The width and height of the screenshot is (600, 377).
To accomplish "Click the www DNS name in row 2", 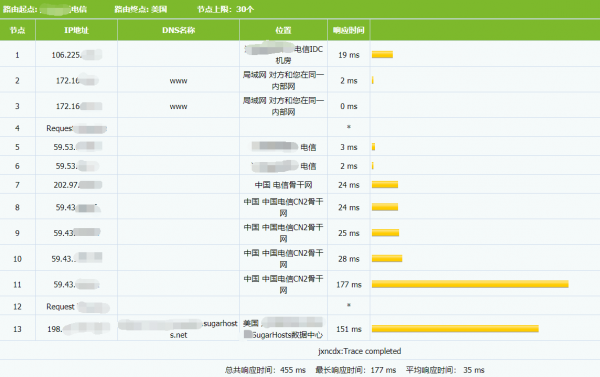I will [x=179, y=81].
